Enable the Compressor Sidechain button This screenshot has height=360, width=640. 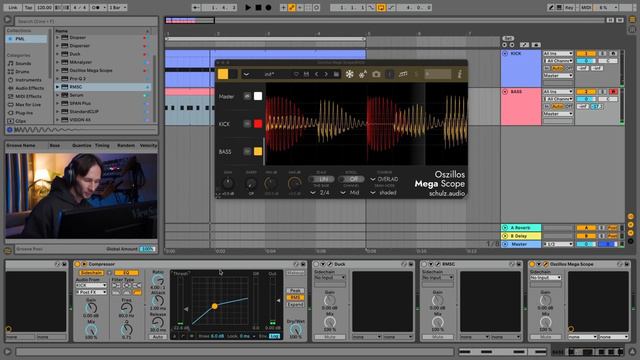pos(91,273)
